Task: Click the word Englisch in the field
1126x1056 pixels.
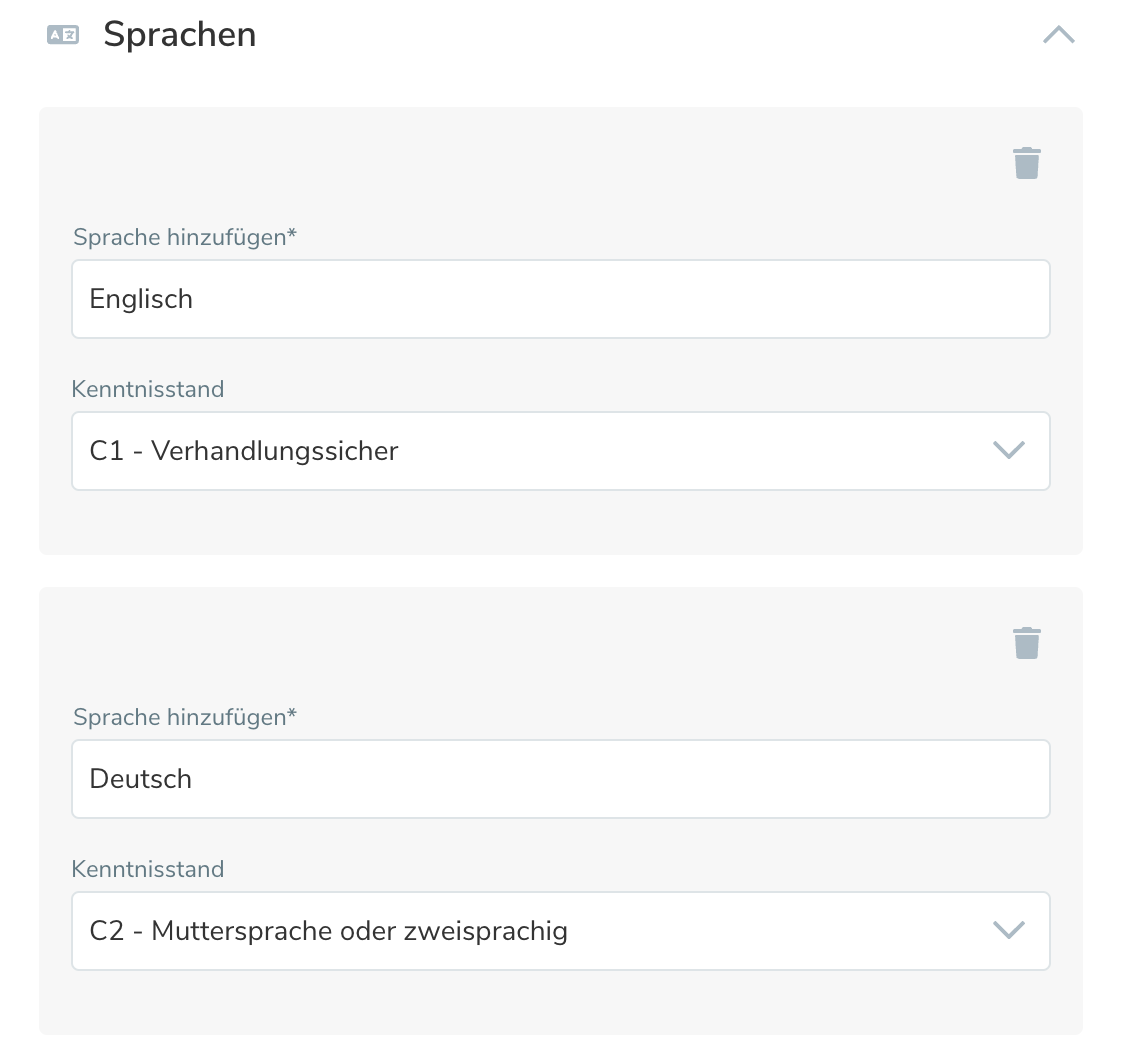Action: point(141,299)
